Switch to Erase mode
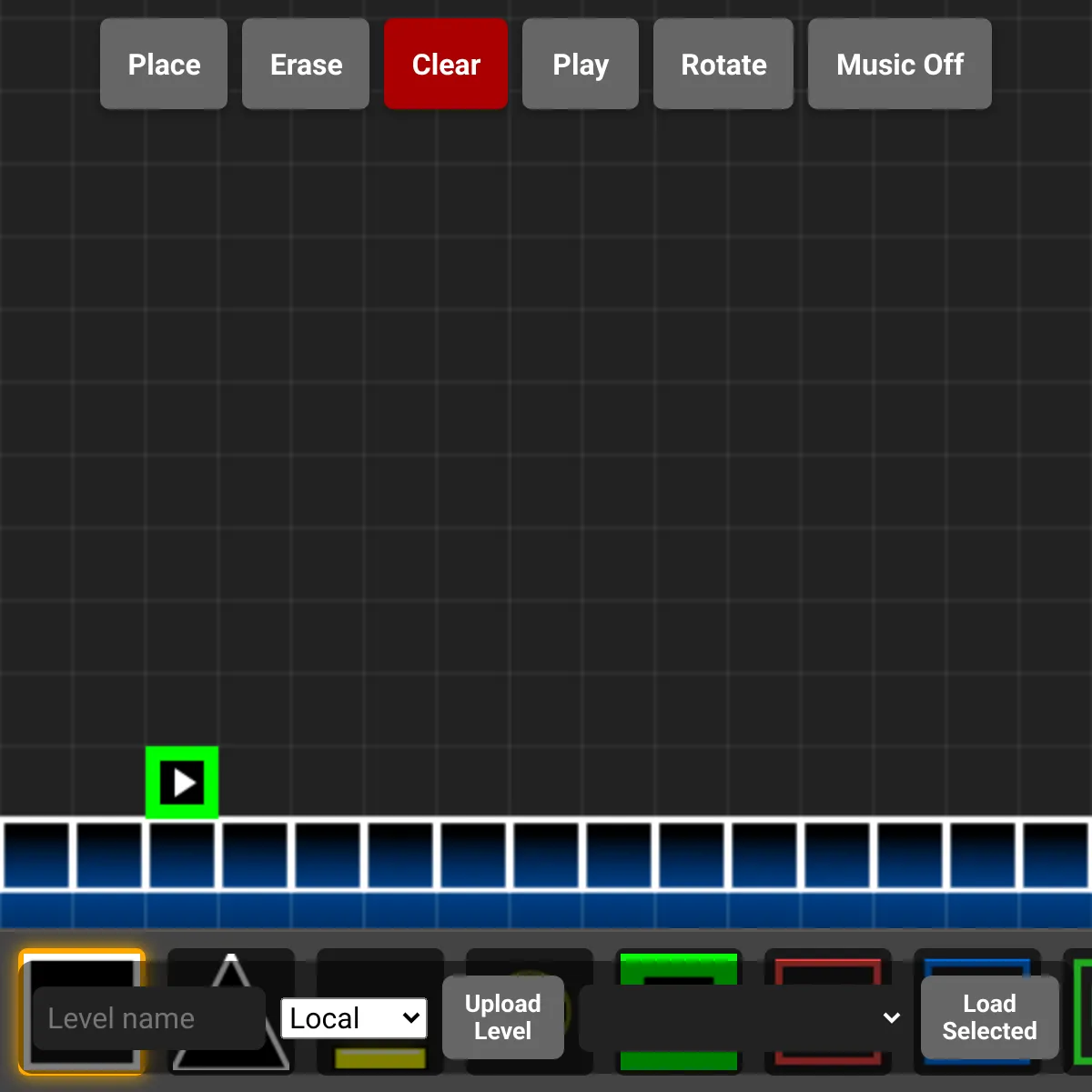The image size is (1092, 1092). [306, 64]
